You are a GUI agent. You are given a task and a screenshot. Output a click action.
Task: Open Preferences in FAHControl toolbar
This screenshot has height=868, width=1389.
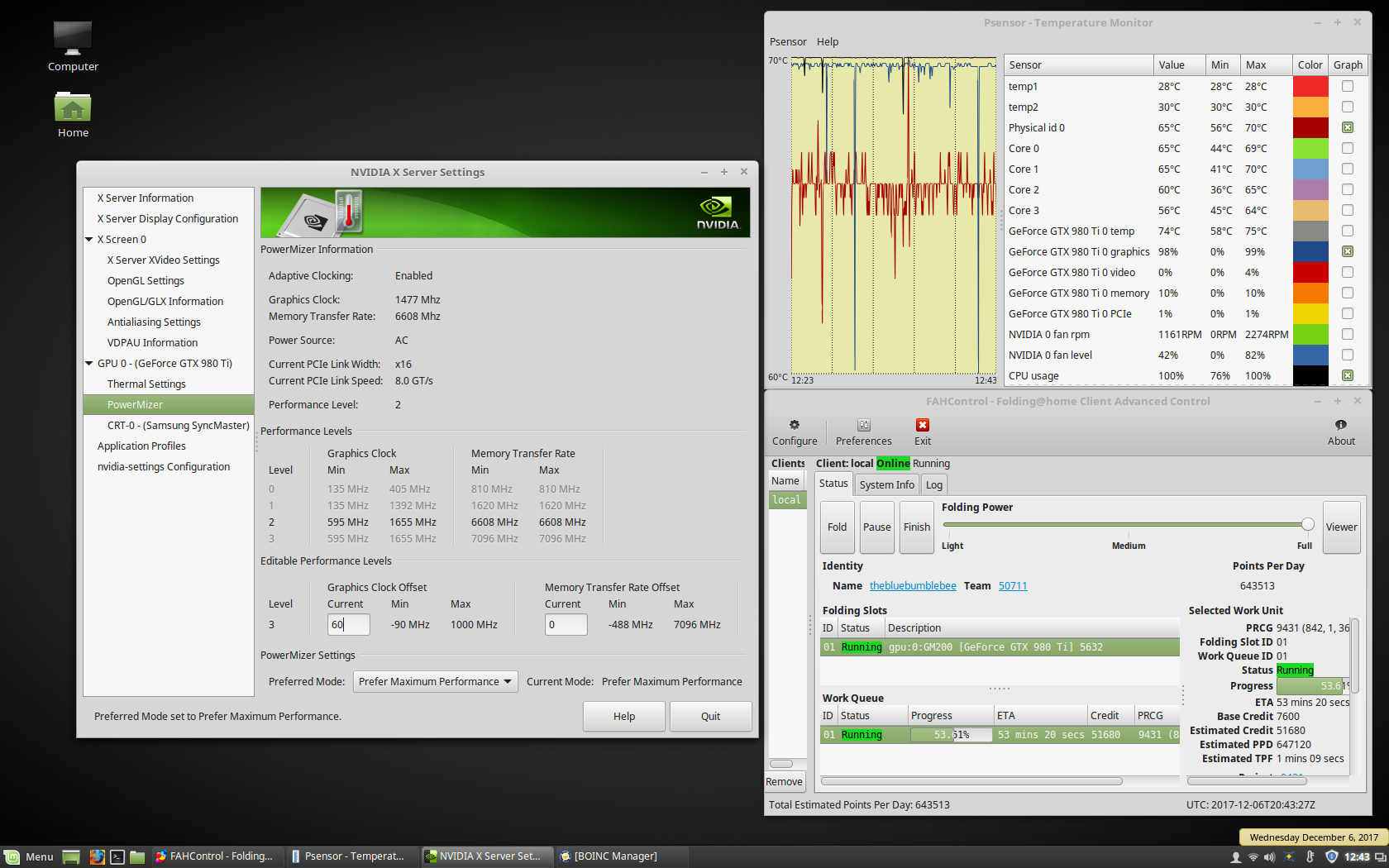tap(863, 432)
